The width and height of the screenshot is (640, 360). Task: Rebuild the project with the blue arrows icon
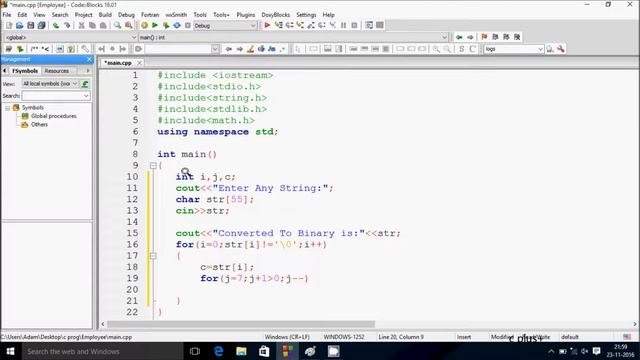[x=177, y=25]
